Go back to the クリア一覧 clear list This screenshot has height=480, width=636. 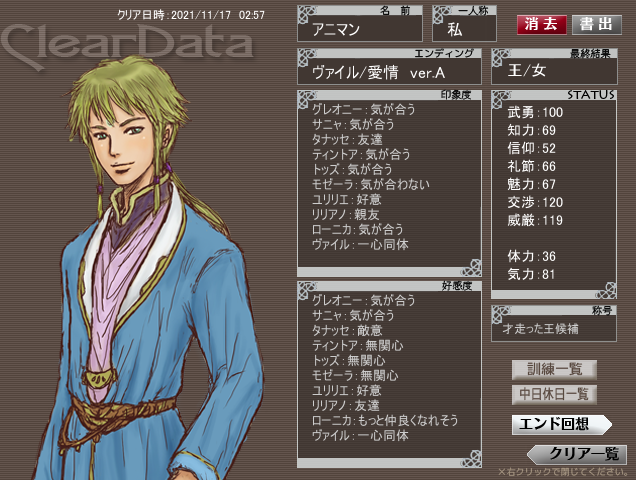click(577, 454)
